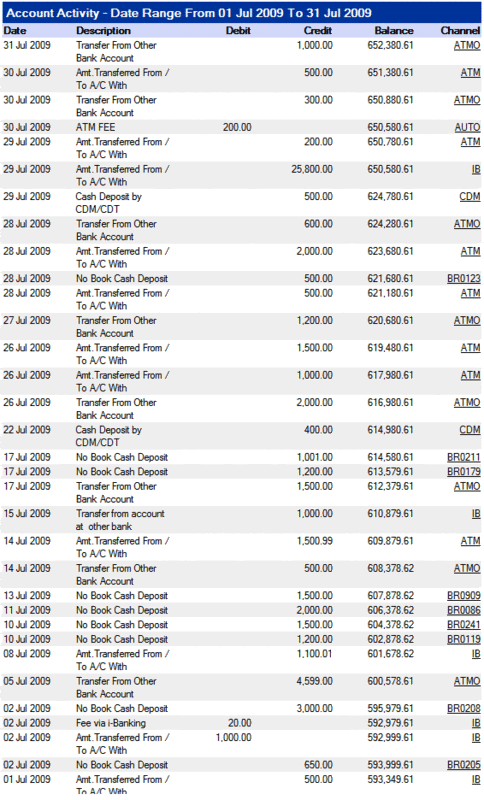Open the CDM link on 29 Jul 2009 row
The image size is (484, 800).
[x=470, y=197]
